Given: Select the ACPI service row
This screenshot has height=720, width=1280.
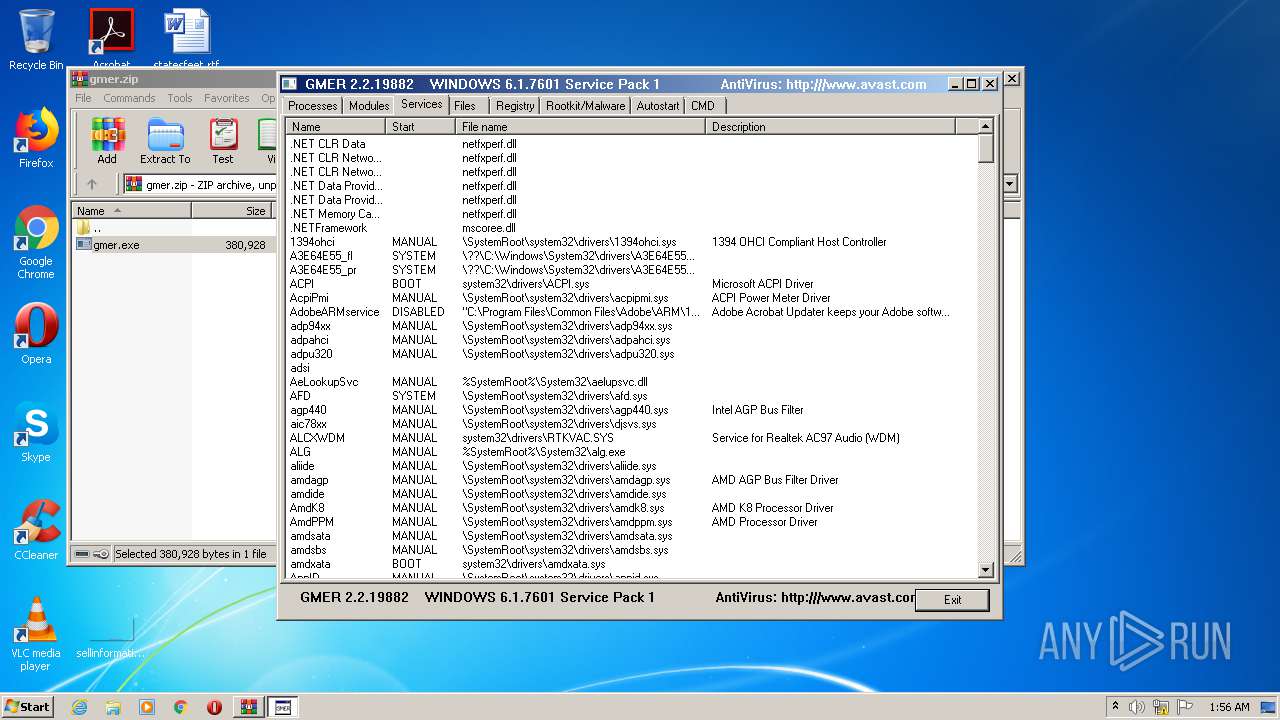Looking at the screenshot, I should click(x=631, y=284).
